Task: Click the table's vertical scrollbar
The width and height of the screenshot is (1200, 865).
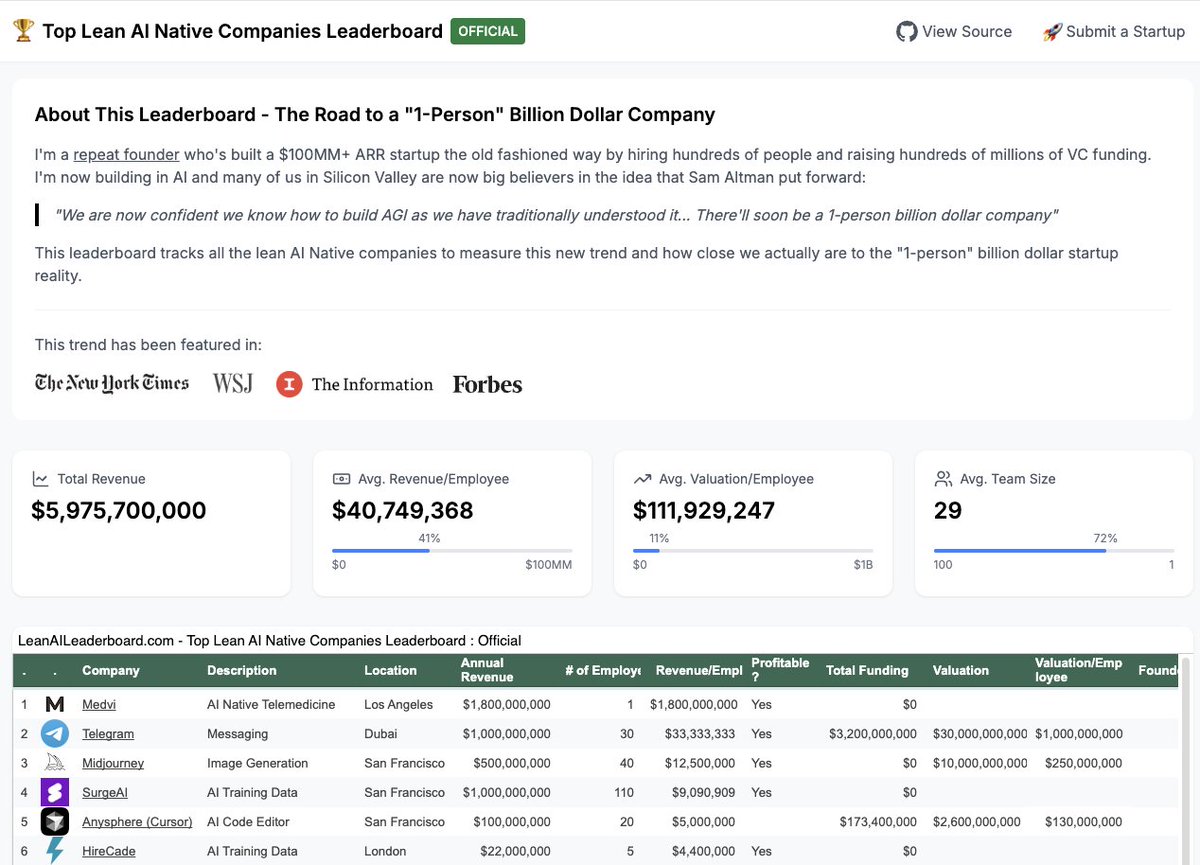Action: click(1186, 760)
